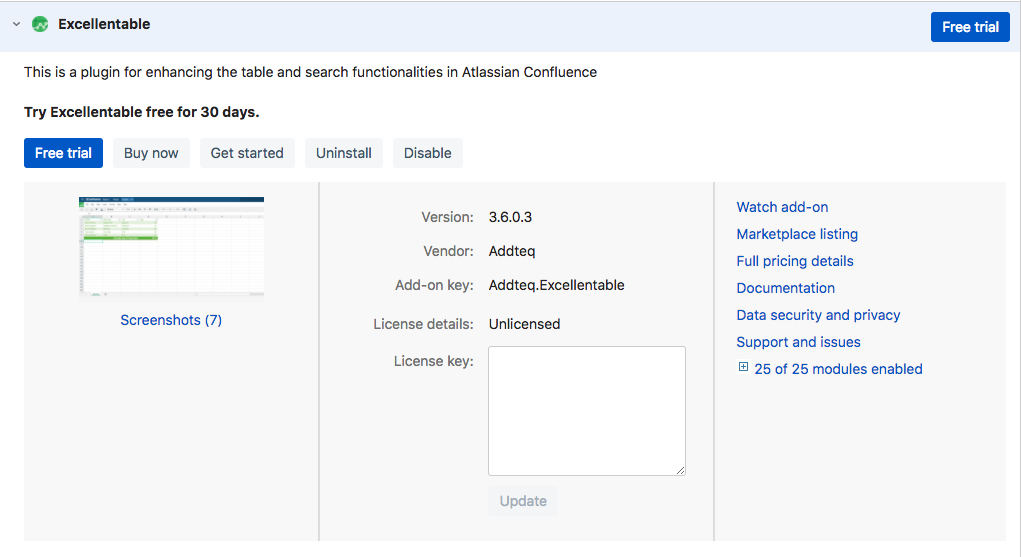Open the Screenshots (7) link
Image resolution: width=1021 pixels, height=557 pixels.
(x=171, y=320)
